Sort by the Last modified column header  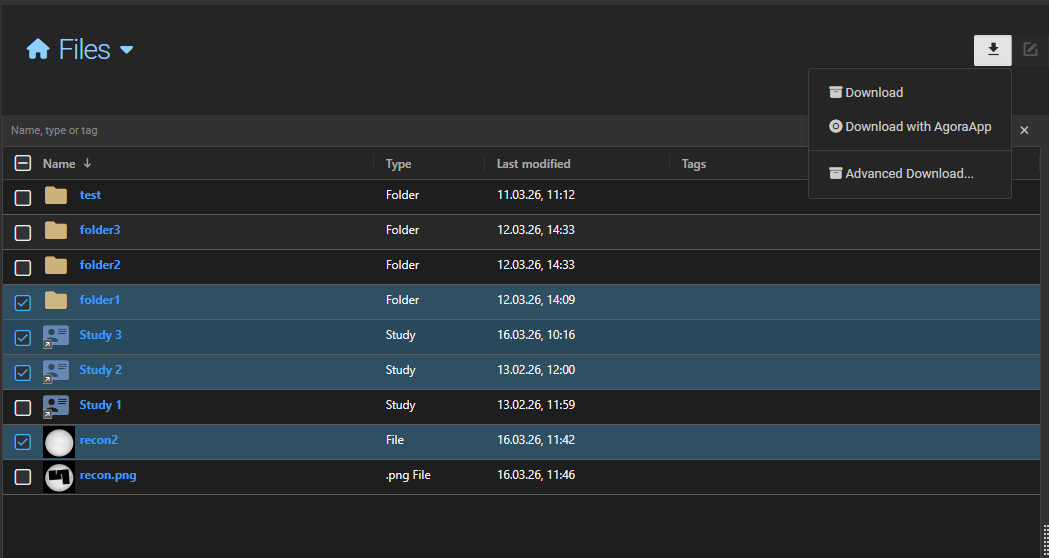coord(534,164)
